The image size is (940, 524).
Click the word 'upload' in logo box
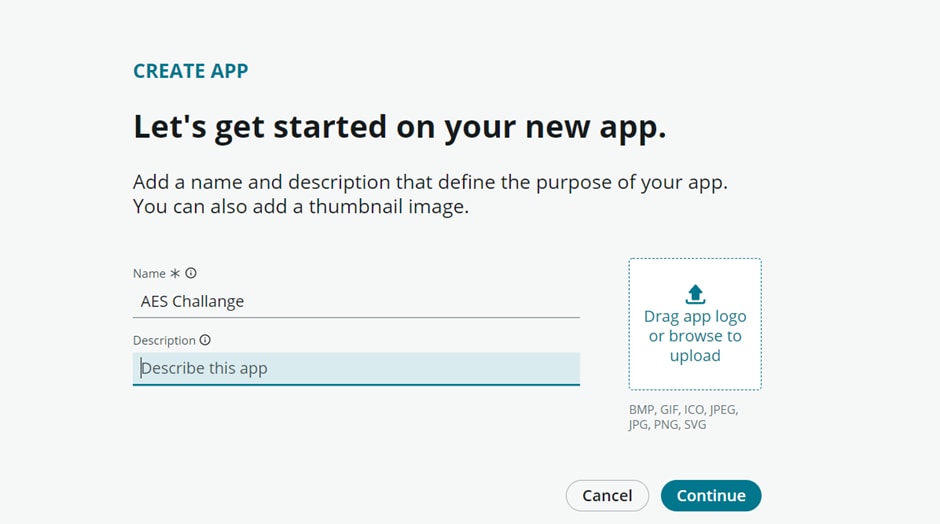(x=695, y=356)
